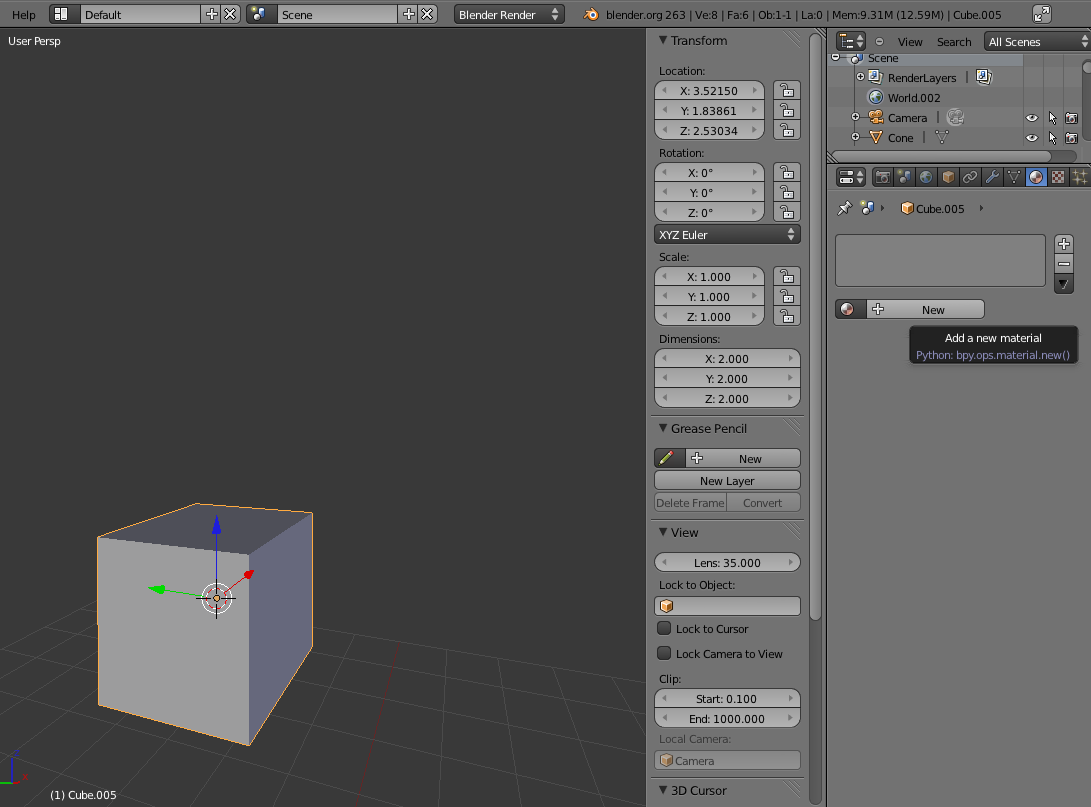
Task: Enable Lock Camera to View checkbox
Action: click(x=664, y=654)
